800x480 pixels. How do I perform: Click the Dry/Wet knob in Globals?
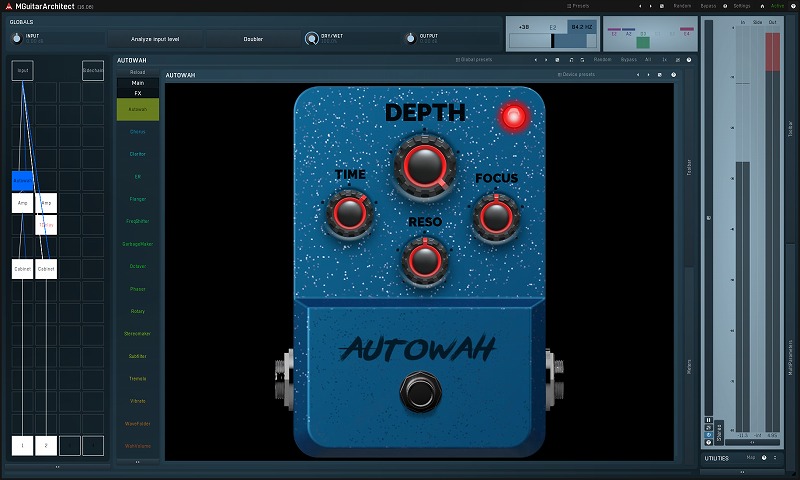(x=312, y=38)
